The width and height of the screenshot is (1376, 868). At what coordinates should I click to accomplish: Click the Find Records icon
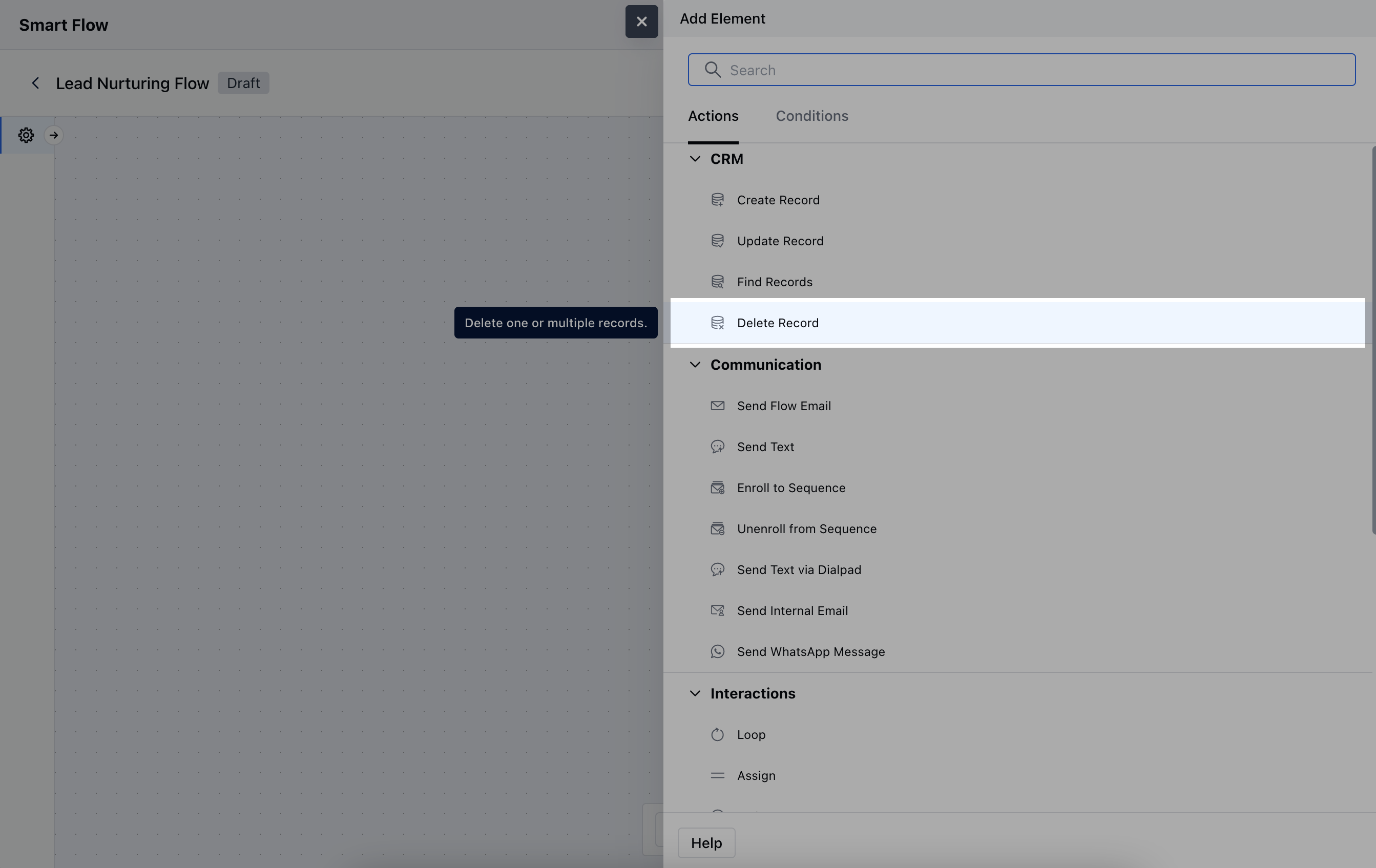(x=717, y=282)
